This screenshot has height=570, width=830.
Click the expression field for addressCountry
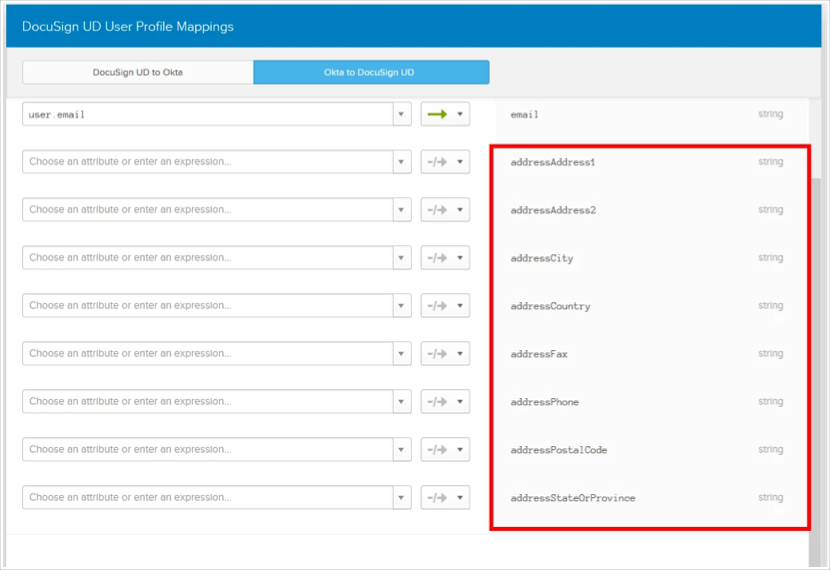click(207, 306)
